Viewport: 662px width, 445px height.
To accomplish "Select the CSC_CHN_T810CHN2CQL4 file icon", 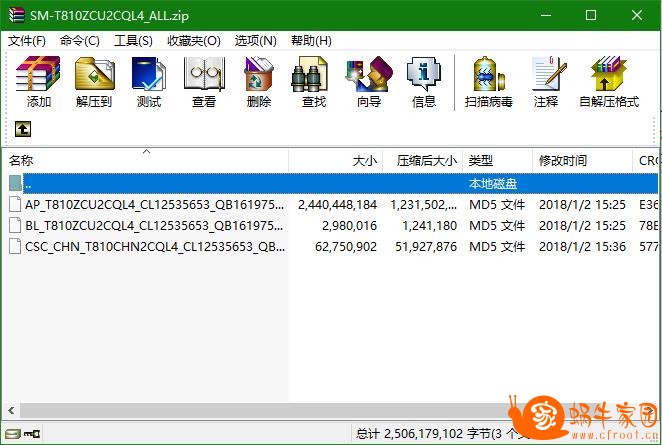I will coord(15,246).
